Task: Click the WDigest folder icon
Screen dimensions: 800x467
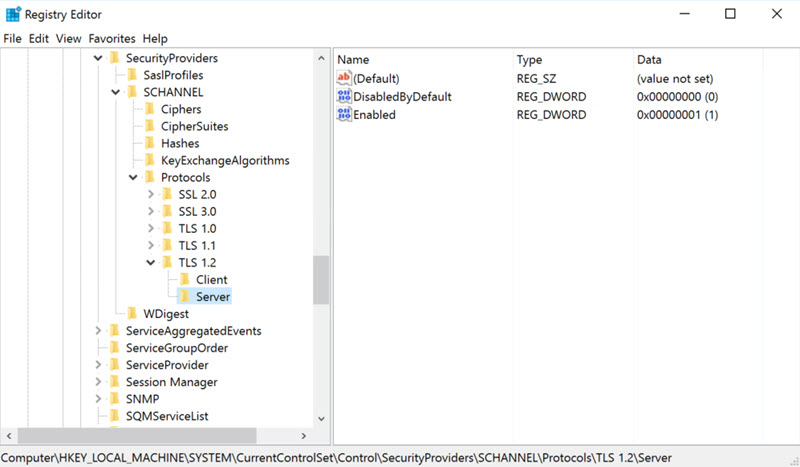Action: 133,313
